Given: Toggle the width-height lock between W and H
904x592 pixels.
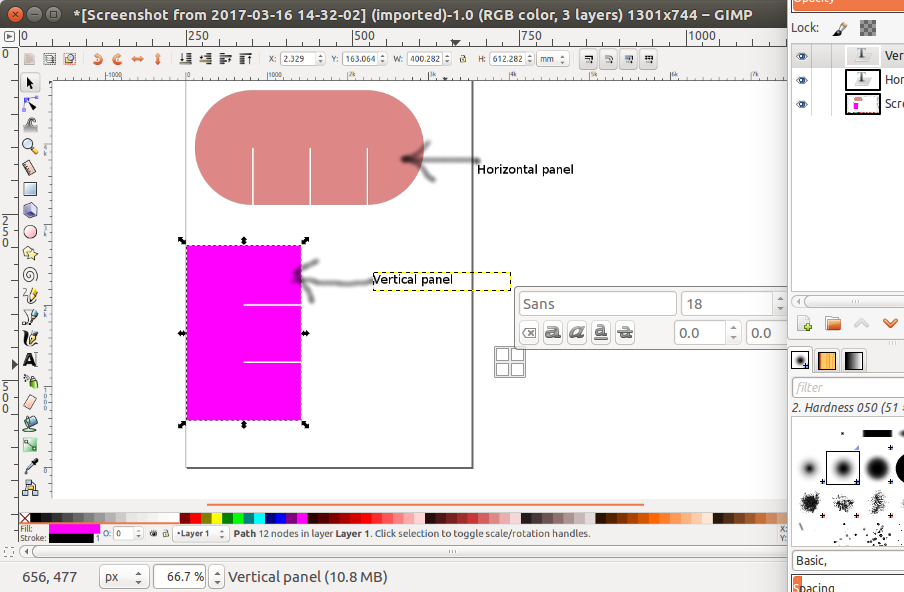Looking at the screenshot, I should point(462,59).
